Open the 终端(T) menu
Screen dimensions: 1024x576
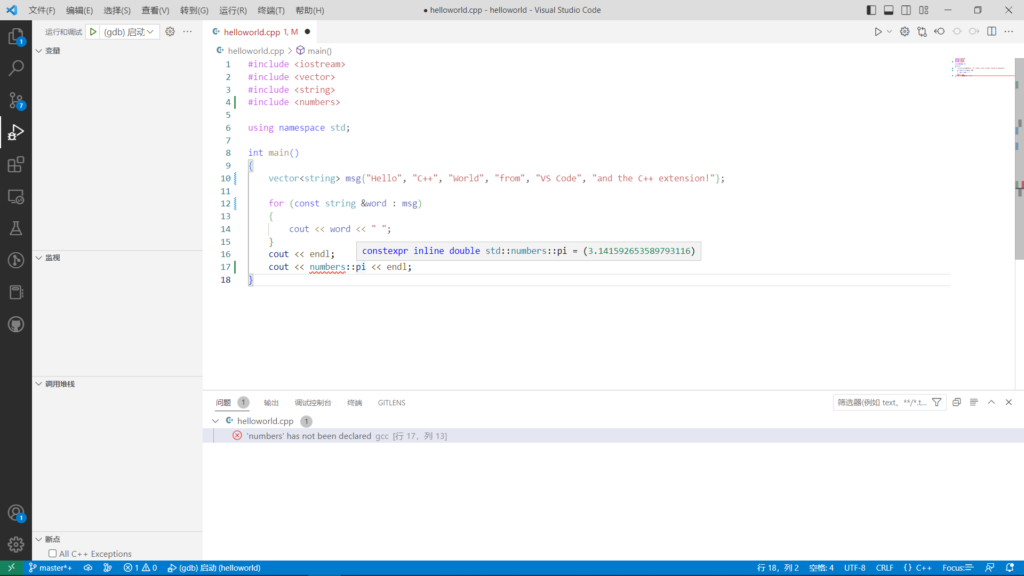(272, 10)
